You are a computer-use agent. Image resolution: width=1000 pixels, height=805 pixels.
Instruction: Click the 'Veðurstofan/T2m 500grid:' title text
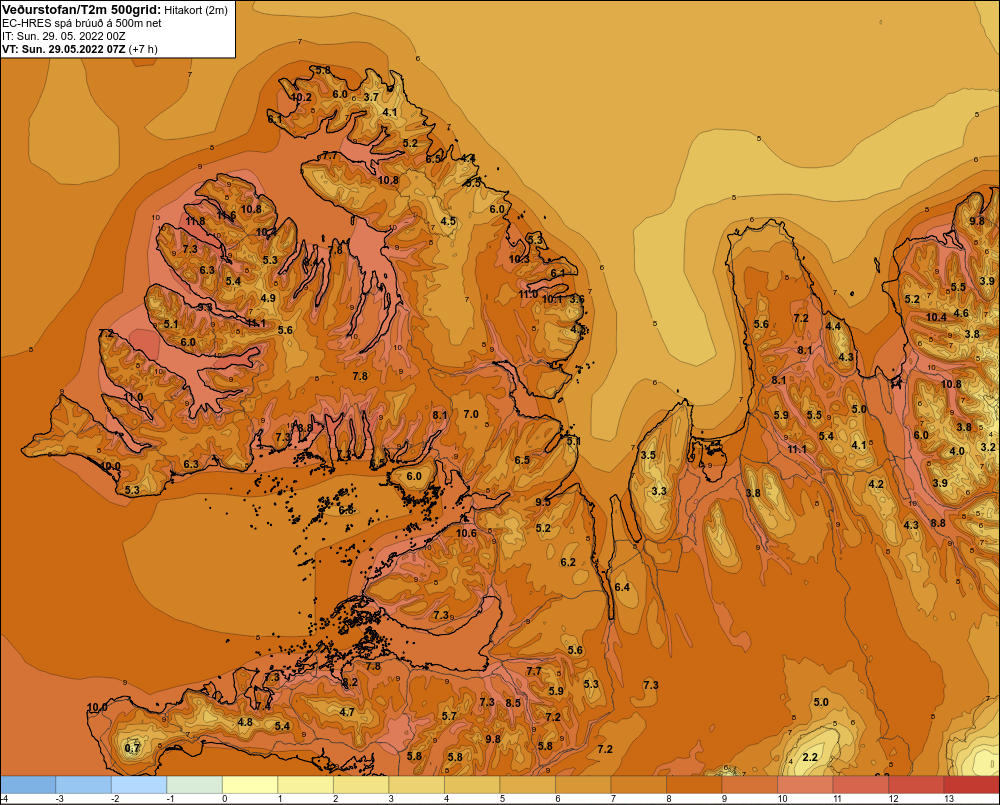pos(82,10)
